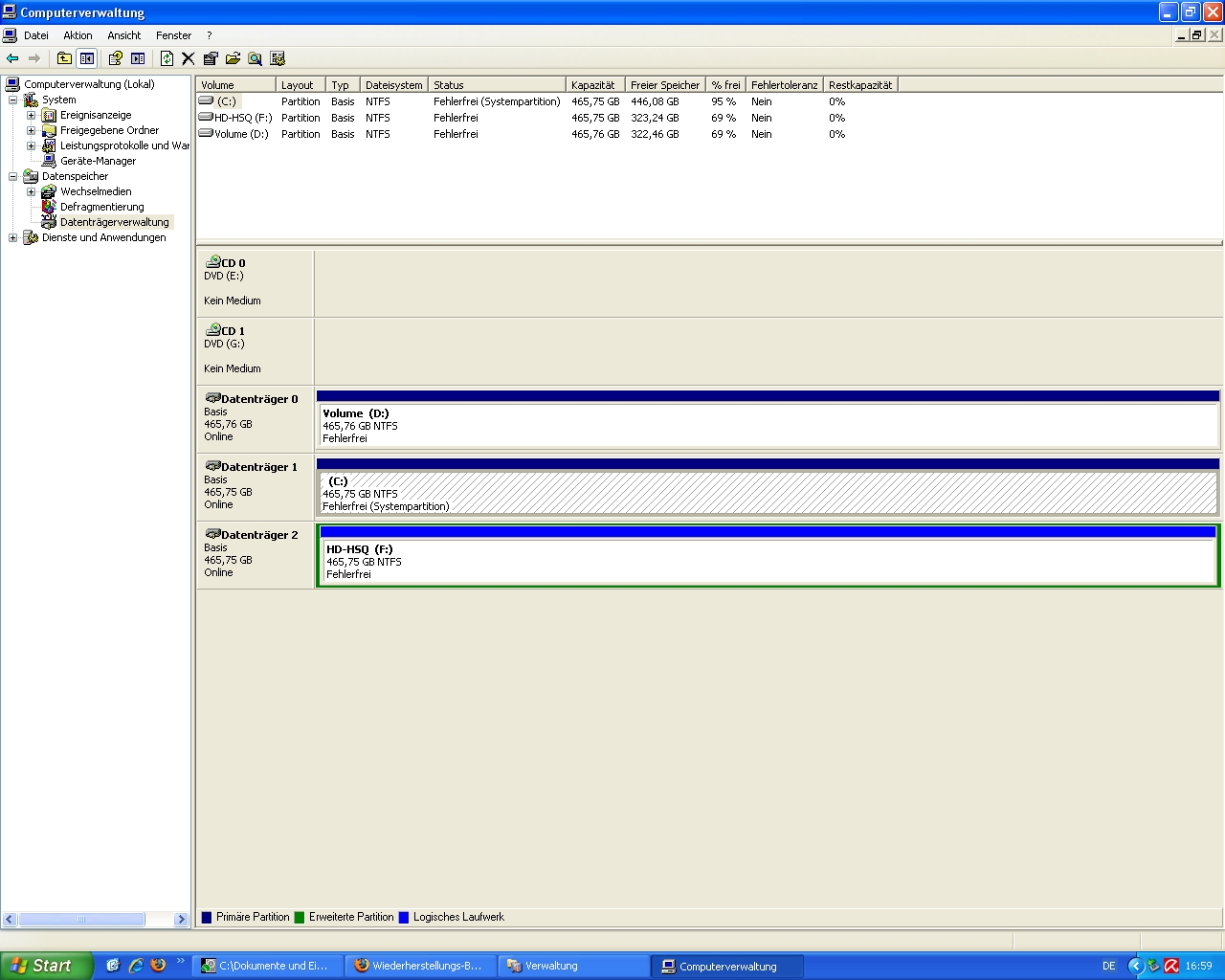Image resolution: width=1225 pixels, height=980 pixels.
Task: Click the Up one level folder icon
Action: [64, 58]
